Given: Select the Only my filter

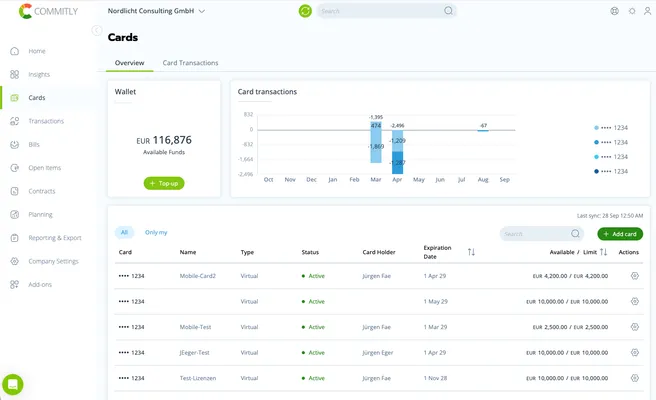Looking at the screenshot, I should point(156,232).
